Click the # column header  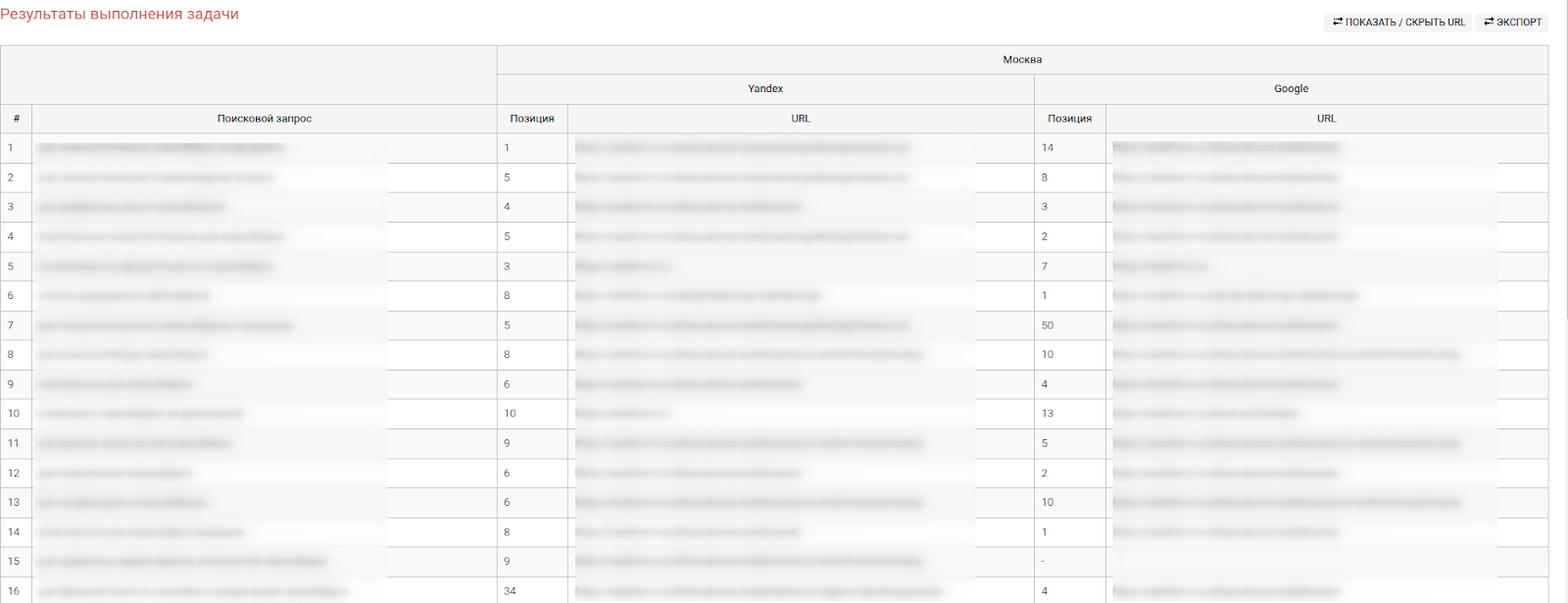pyautogui.click(x=16, y=119)
